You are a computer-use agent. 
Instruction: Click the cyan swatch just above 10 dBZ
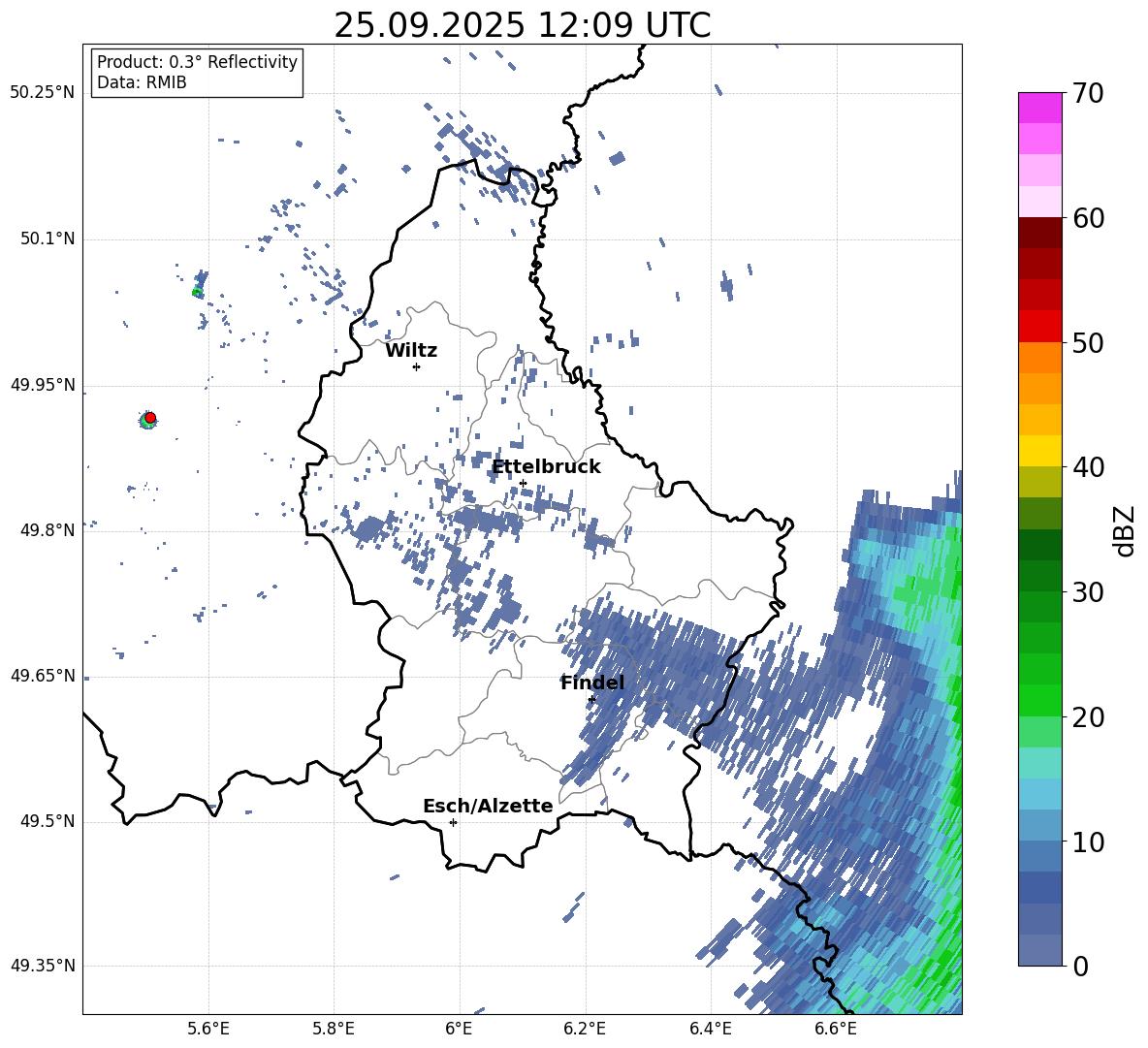coord(1039,826)
